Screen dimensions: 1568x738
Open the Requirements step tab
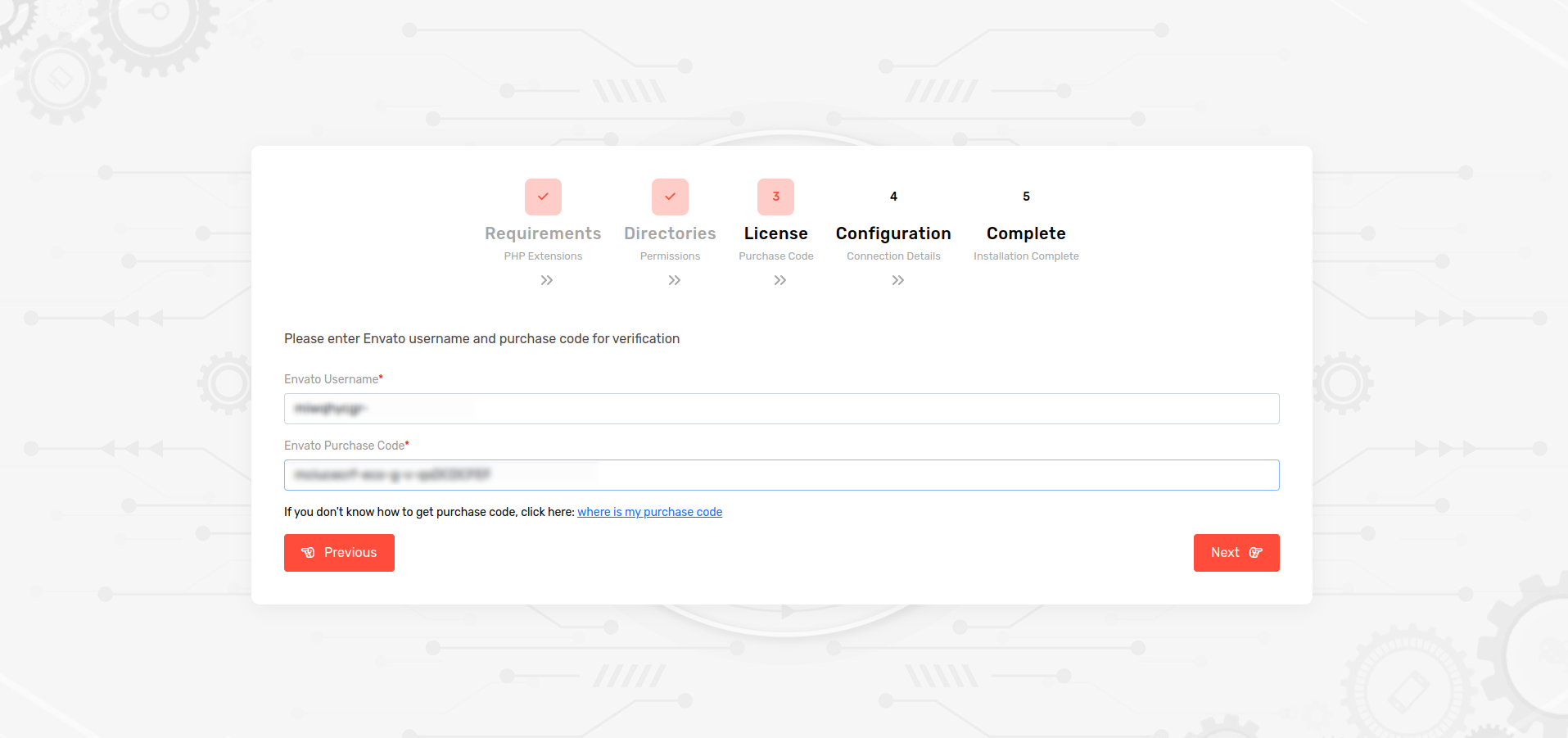point(543,233)
